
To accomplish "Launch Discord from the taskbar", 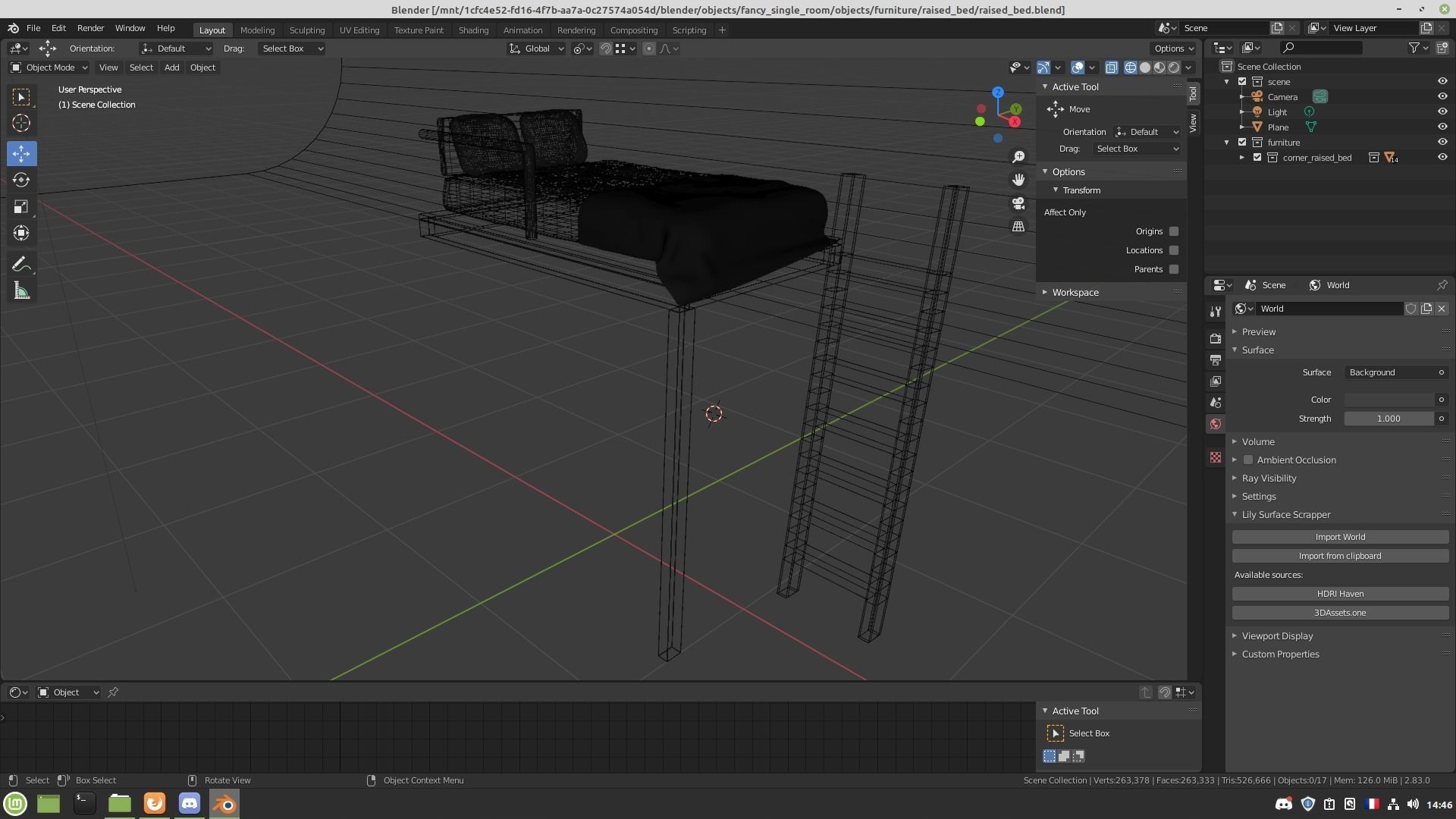I will [190, 803].
